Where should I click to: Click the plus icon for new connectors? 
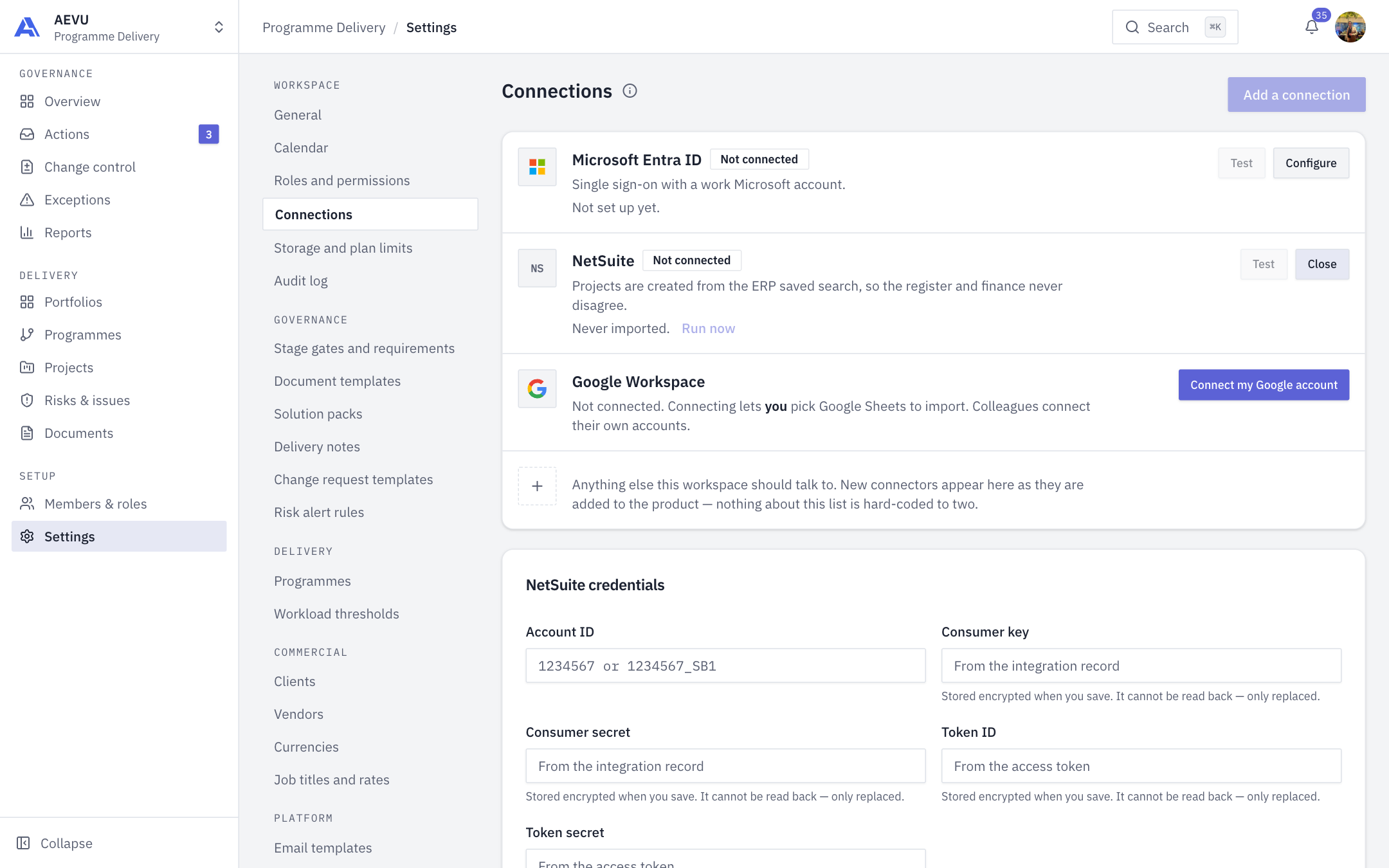click(537, 486)
